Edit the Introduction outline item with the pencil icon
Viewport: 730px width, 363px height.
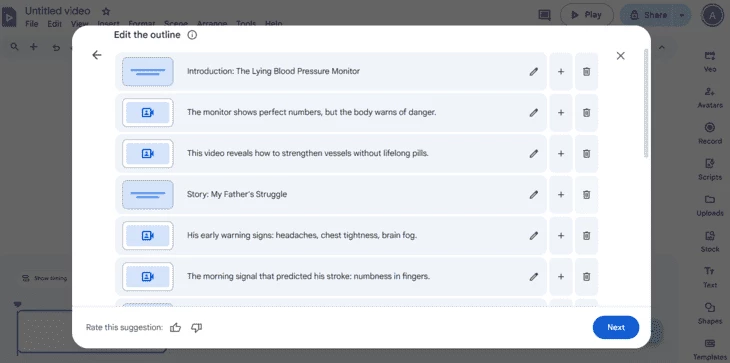[534, 72]
